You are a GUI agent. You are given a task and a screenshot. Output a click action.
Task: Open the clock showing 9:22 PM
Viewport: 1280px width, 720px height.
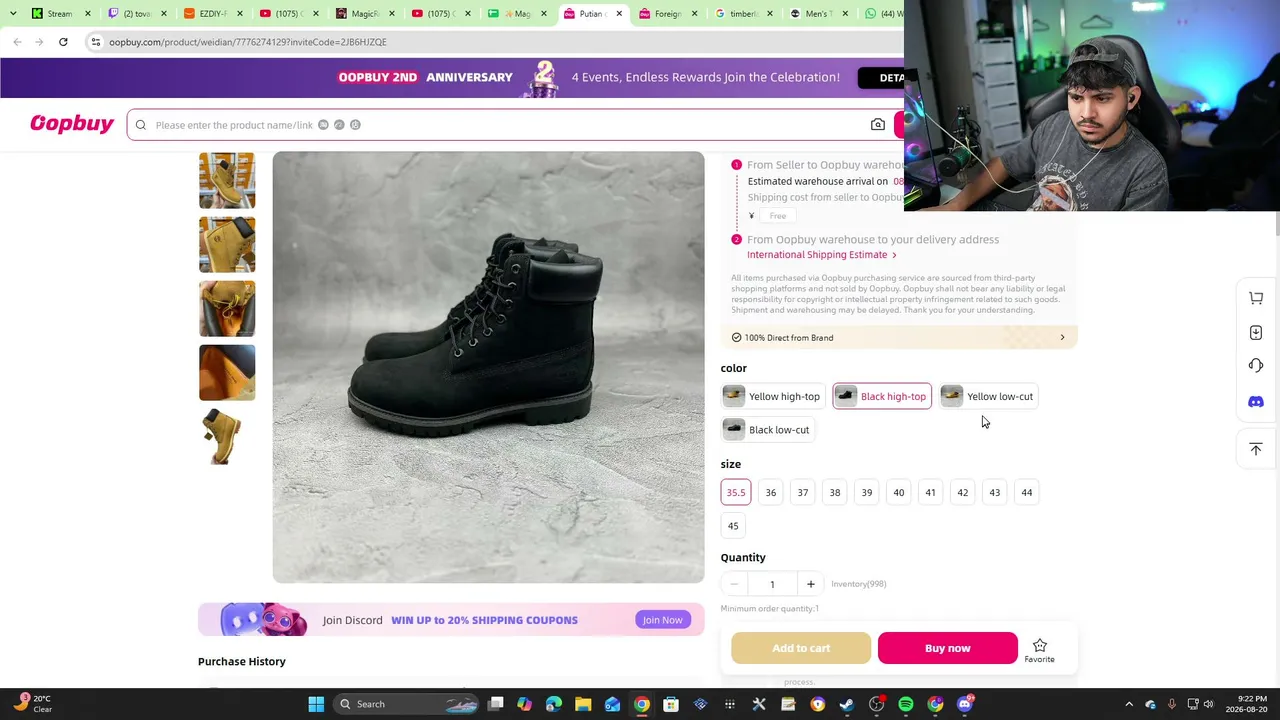coord(1247,704)
